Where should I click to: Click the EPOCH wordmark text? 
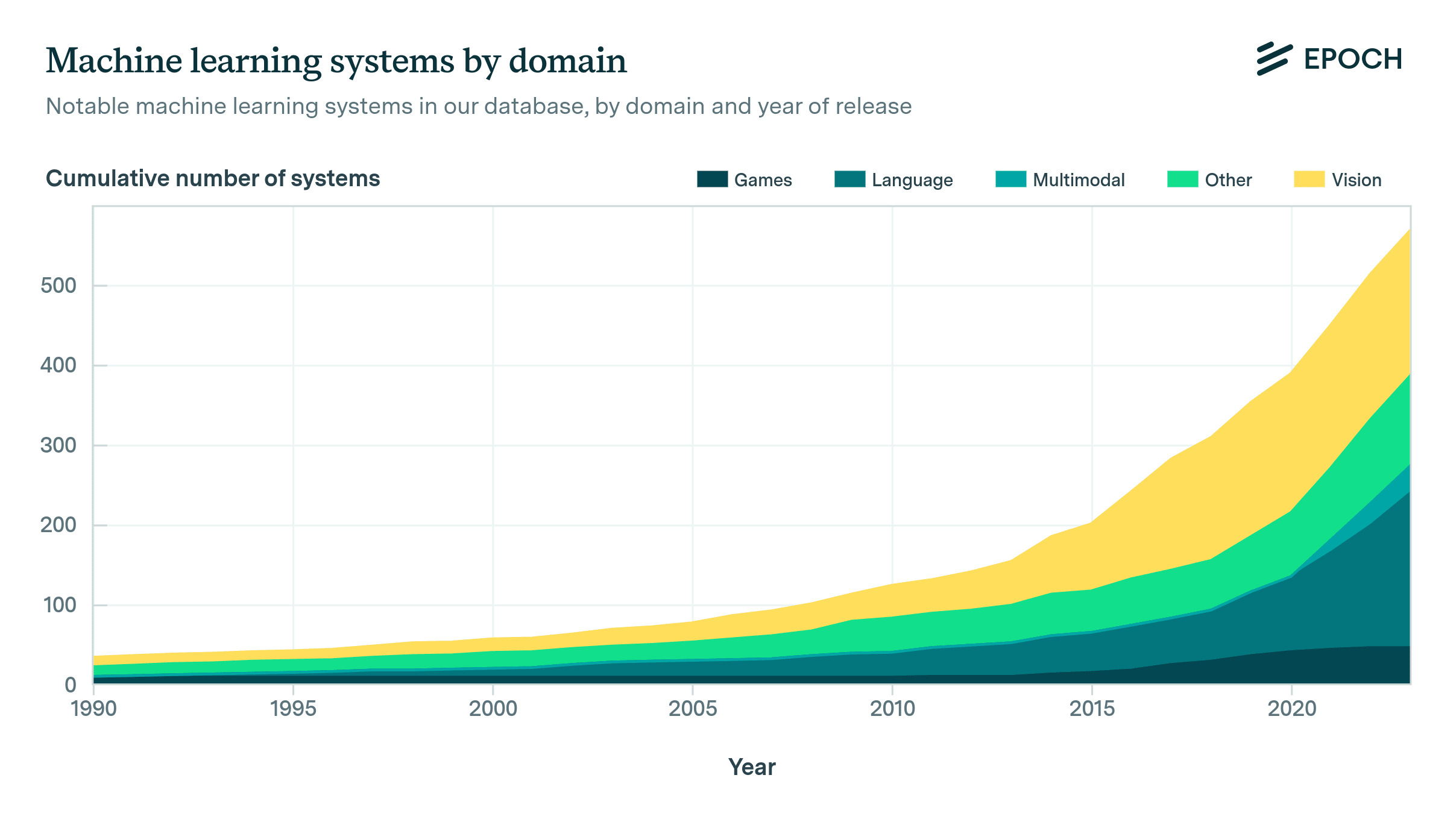tap(1353, 59)
